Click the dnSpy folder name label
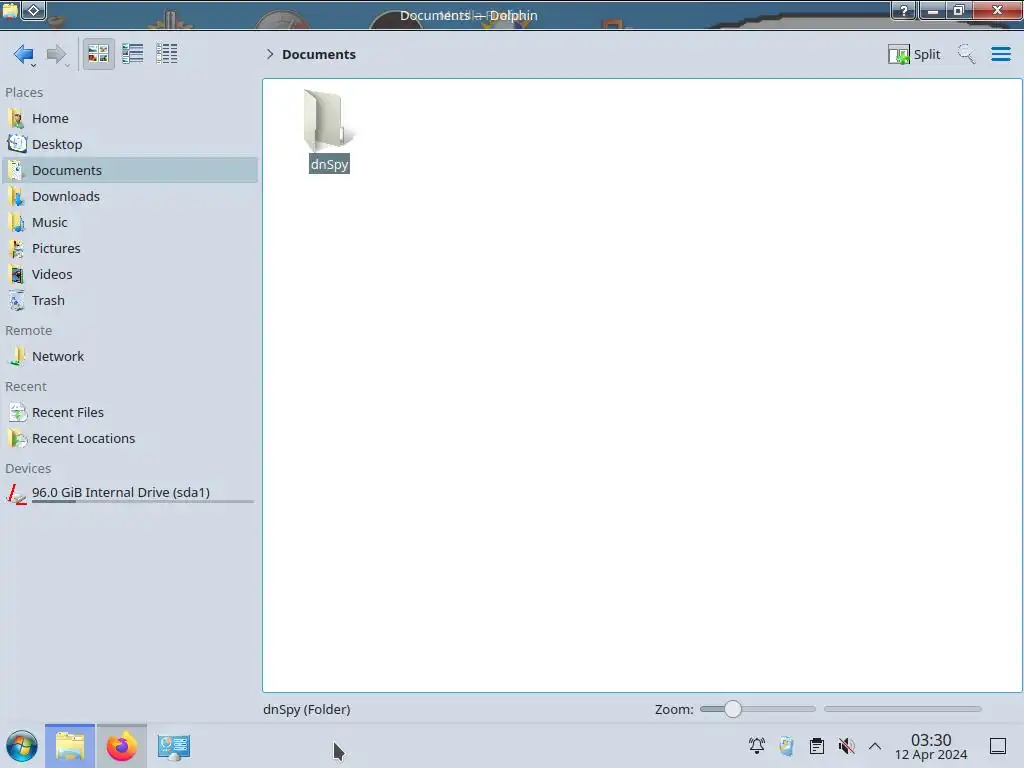 [329, 164]
